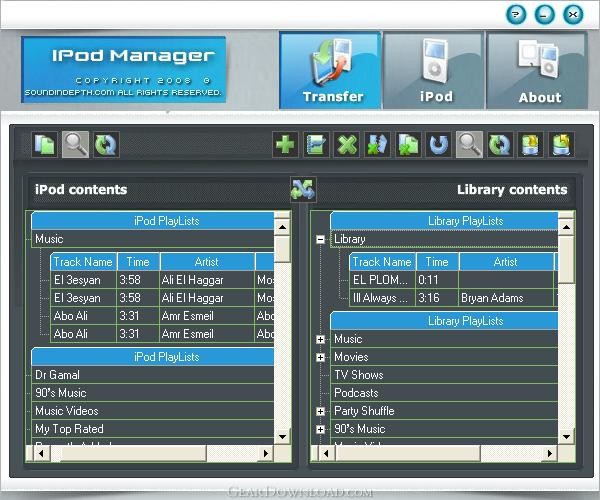Close iPod Manager with the X button

pos(573,15)
